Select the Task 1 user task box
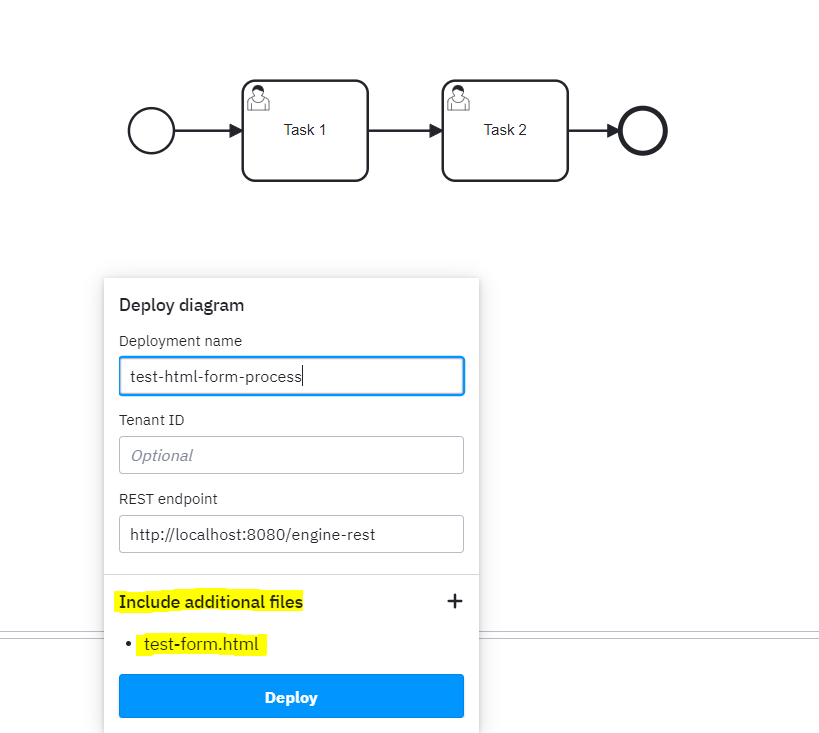Image resolution: width=819 pixels, height=733 pixels. [305, 131]
